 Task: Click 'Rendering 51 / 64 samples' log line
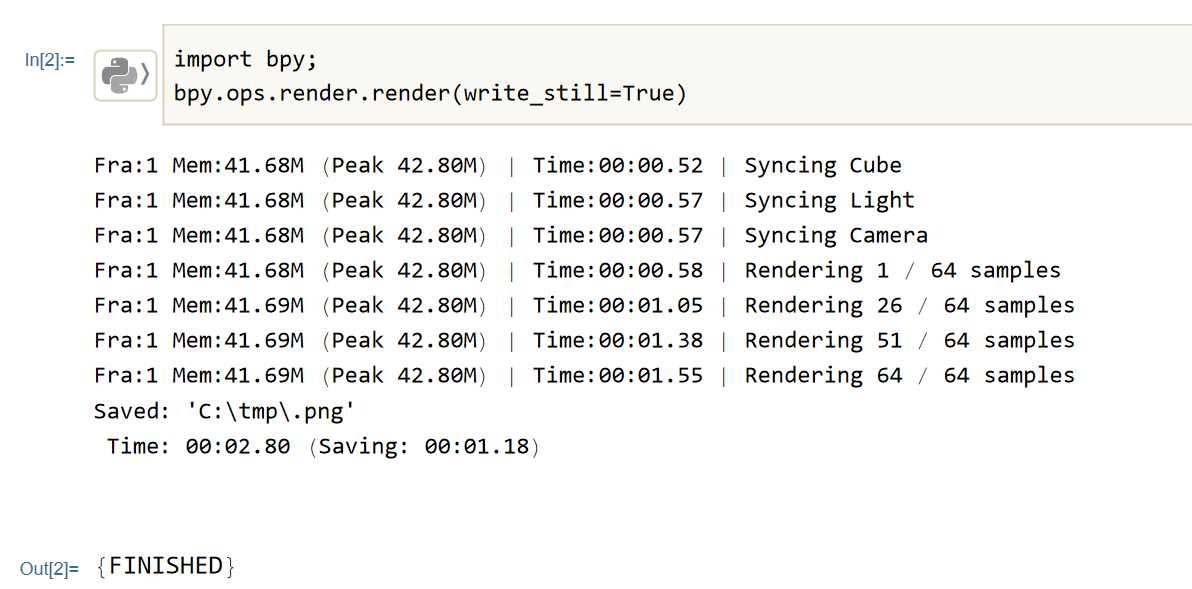click(x=909, y=341)
